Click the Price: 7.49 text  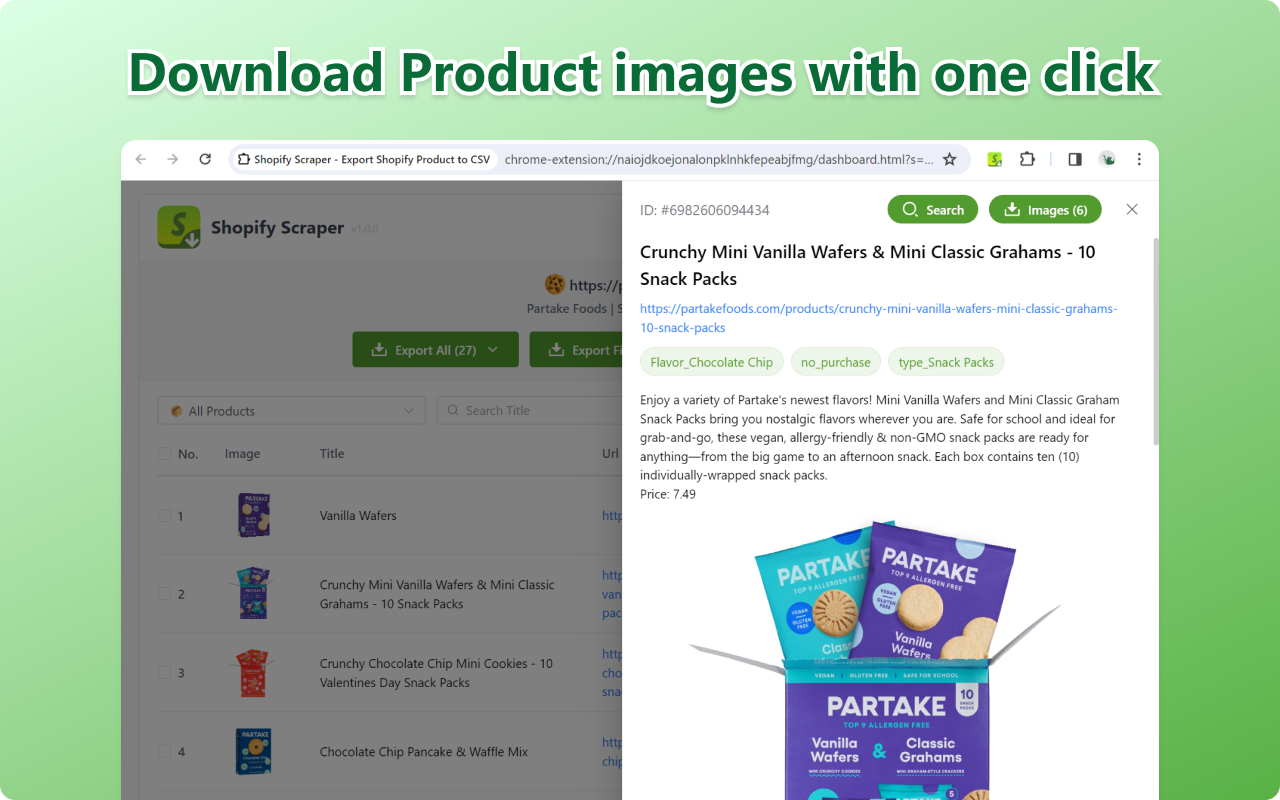(668, 494)
